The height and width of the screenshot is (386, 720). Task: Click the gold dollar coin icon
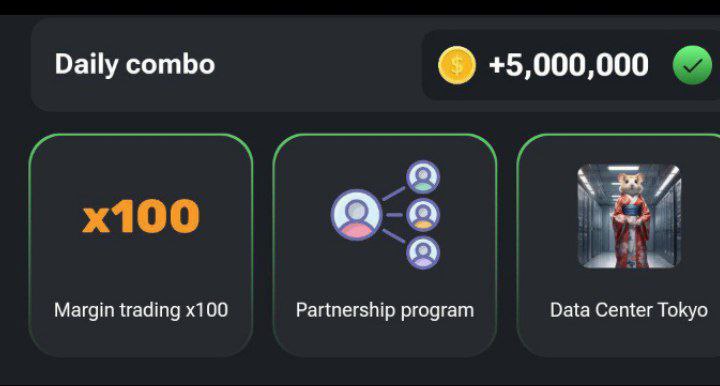[457, 65]
